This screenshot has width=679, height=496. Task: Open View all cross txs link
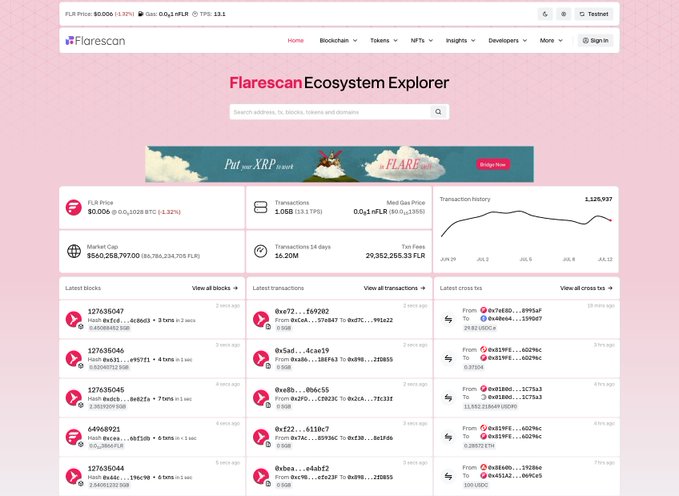pos(586,288)
